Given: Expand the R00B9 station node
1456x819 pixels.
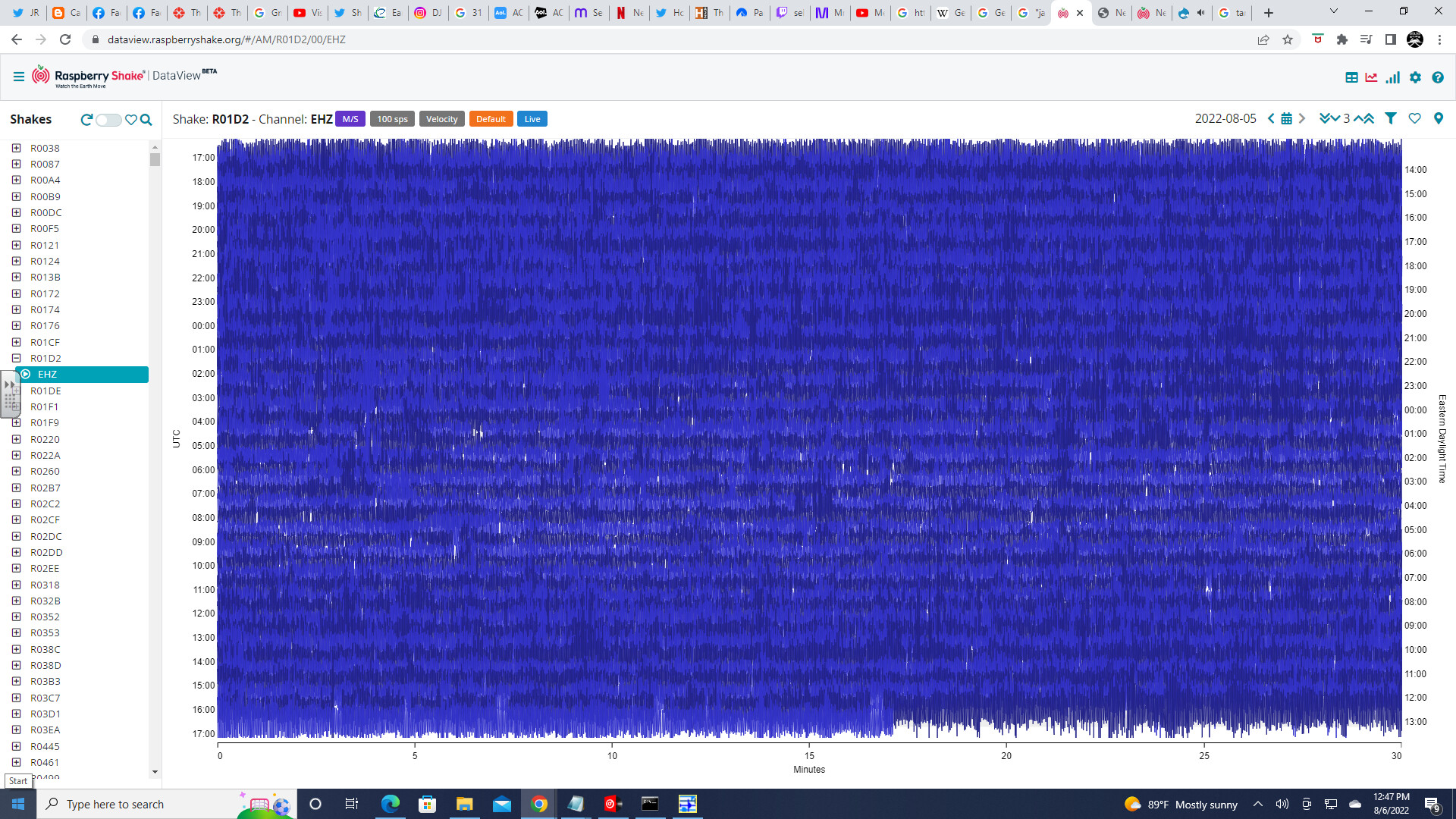Looking at the screenshot, I should click(x=17, y=196).
